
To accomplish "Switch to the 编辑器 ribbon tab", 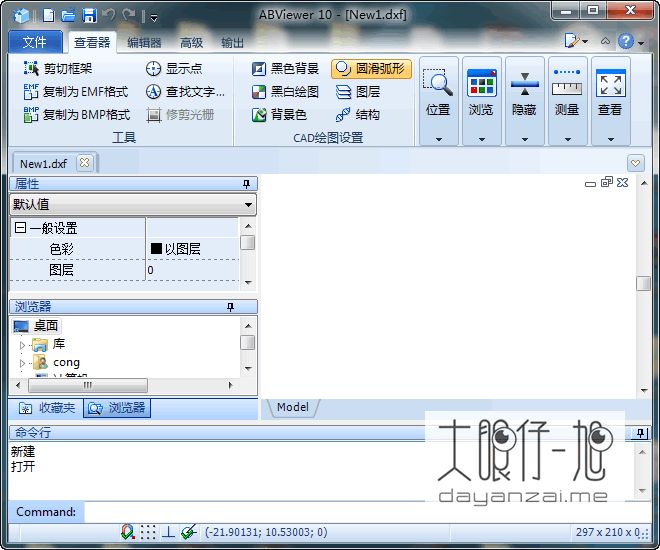I will click(144, 43).
